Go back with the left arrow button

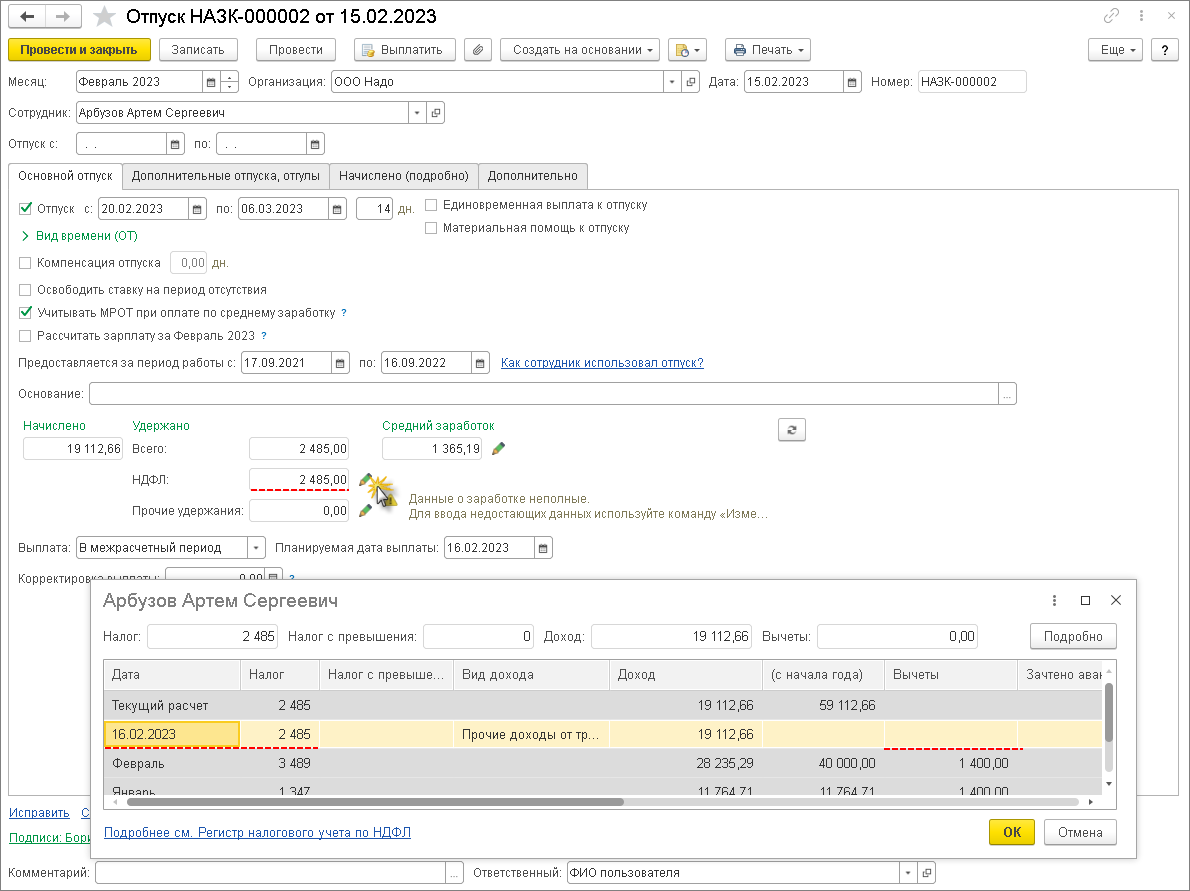coord(27,16)
